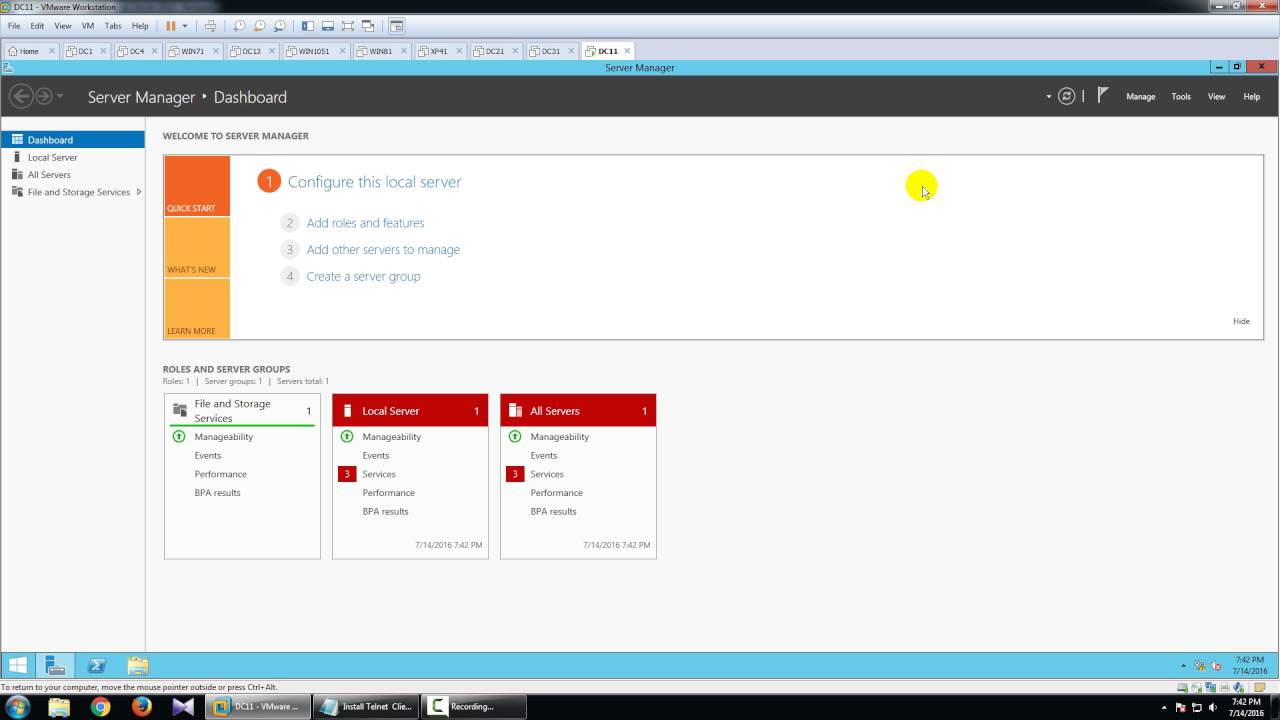1280x720 pixels.
Task: Switch to the DC1 tab
Action: point(84,51)
